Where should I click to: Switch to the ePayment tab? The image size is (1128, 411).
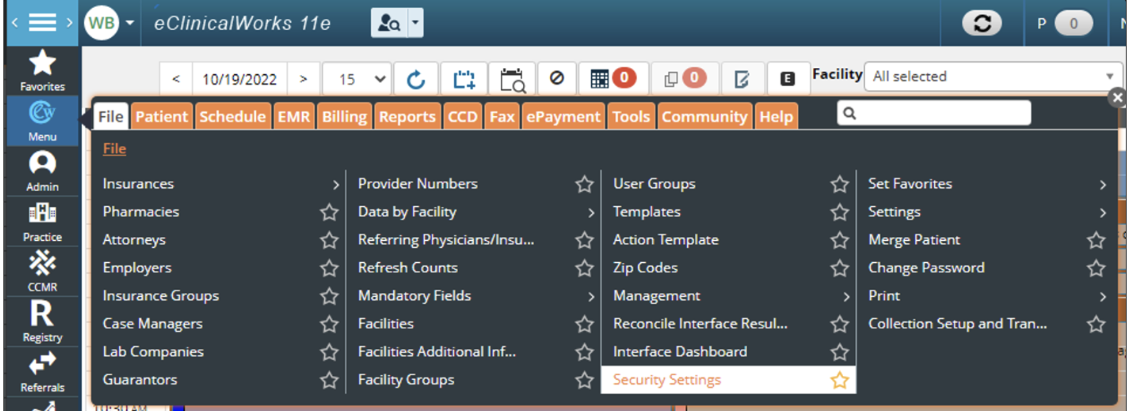click(x=563, y=117)
